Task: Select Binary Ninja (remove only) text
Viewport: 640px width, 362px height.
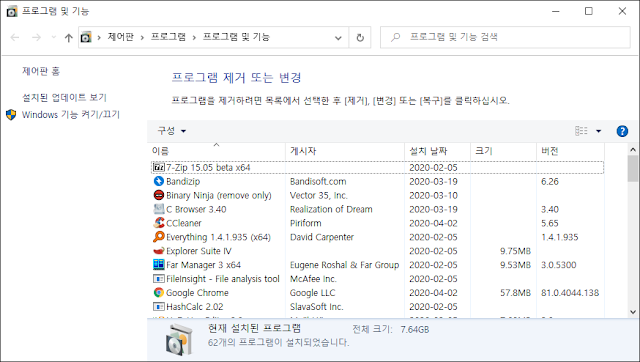Action: pyautogui.click(x=219, y=195)
